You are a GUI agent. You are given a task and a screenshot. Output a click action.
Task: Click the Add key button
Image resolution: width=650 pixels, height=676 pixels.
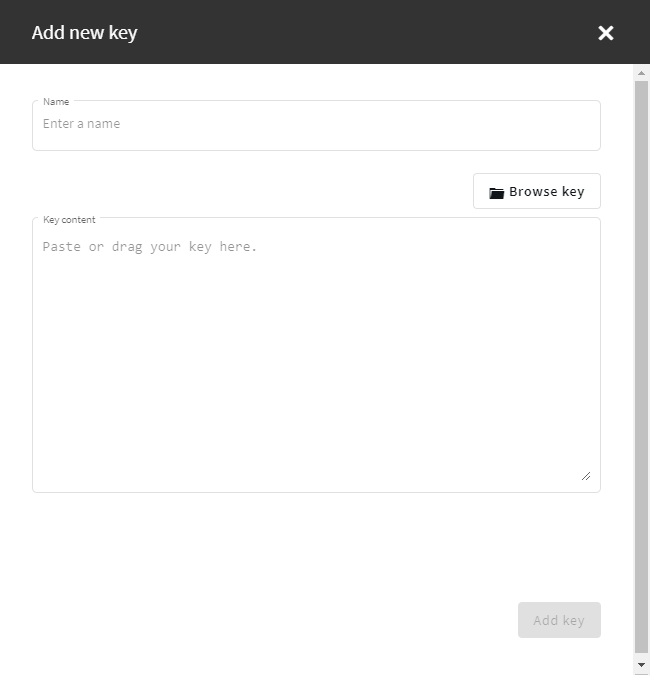(559, 620)
